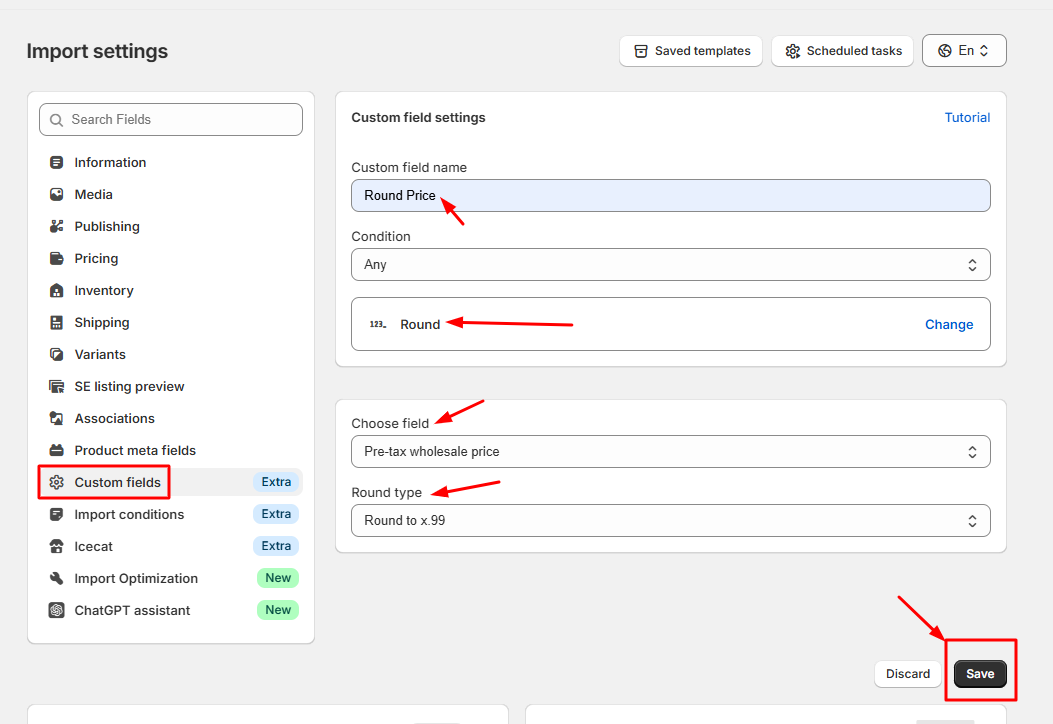Click the New badge beside ChatGPT assistant

coord(278,610)
